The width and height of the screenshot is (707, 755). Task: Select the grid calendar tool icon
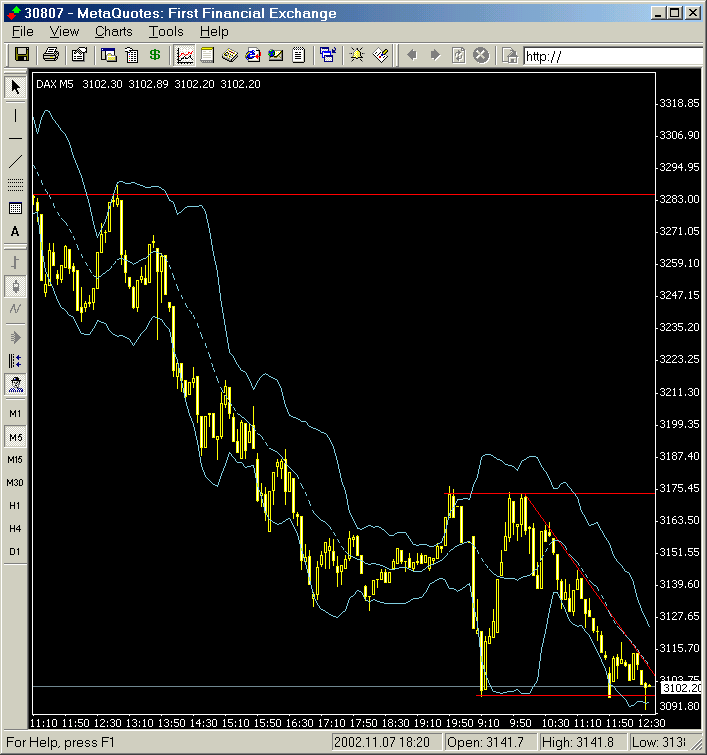click(x=15, y=208)
